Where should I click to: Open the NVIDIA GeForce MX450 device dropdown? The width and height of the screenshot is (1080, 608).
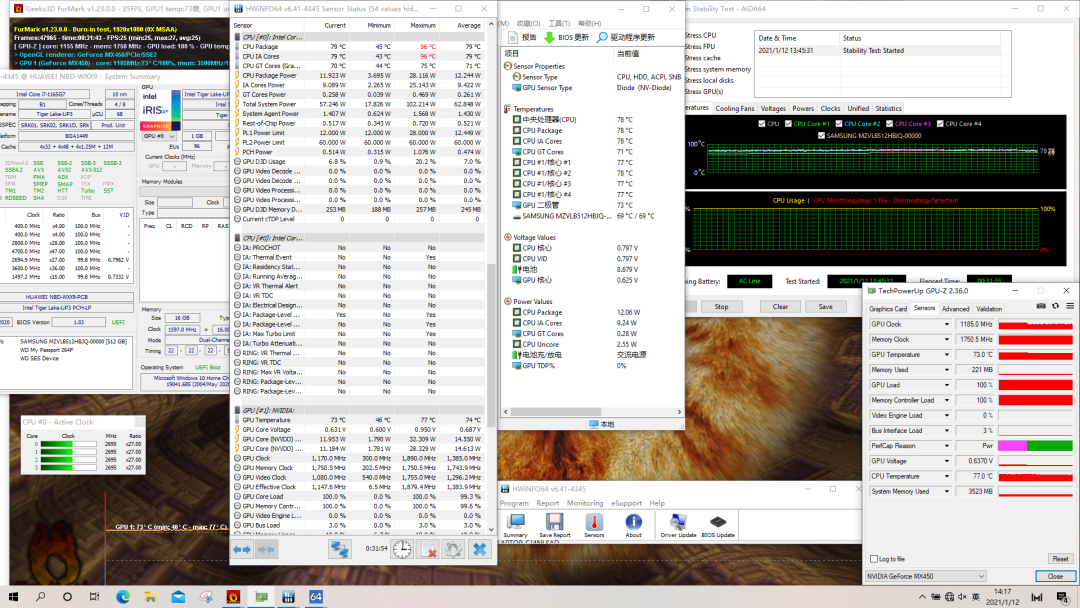tap(926, 576)
